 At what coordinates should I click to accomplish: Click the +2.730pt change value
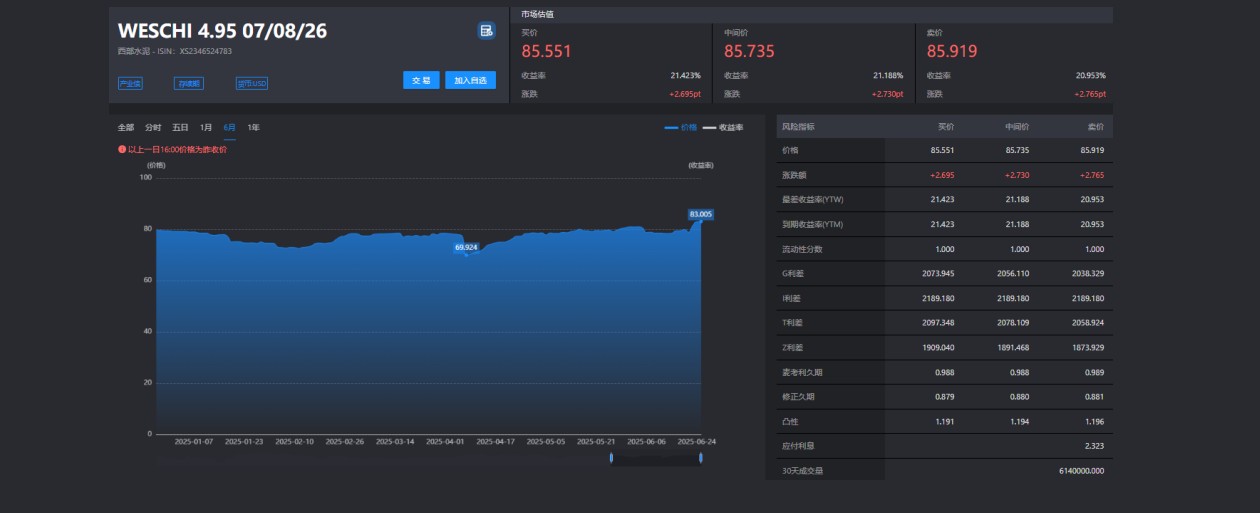887,94
